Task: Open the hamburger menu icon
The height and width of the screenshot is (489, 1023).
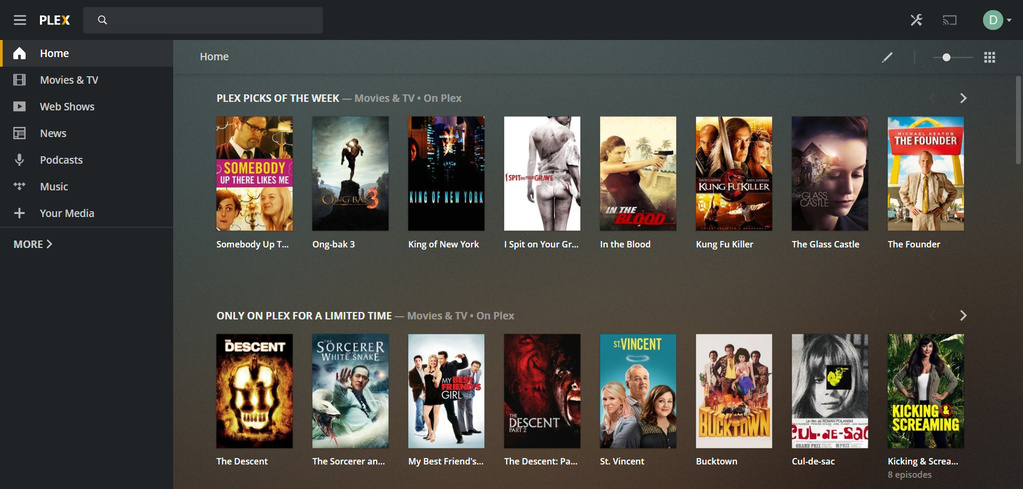Action: [x=20, y=20]
